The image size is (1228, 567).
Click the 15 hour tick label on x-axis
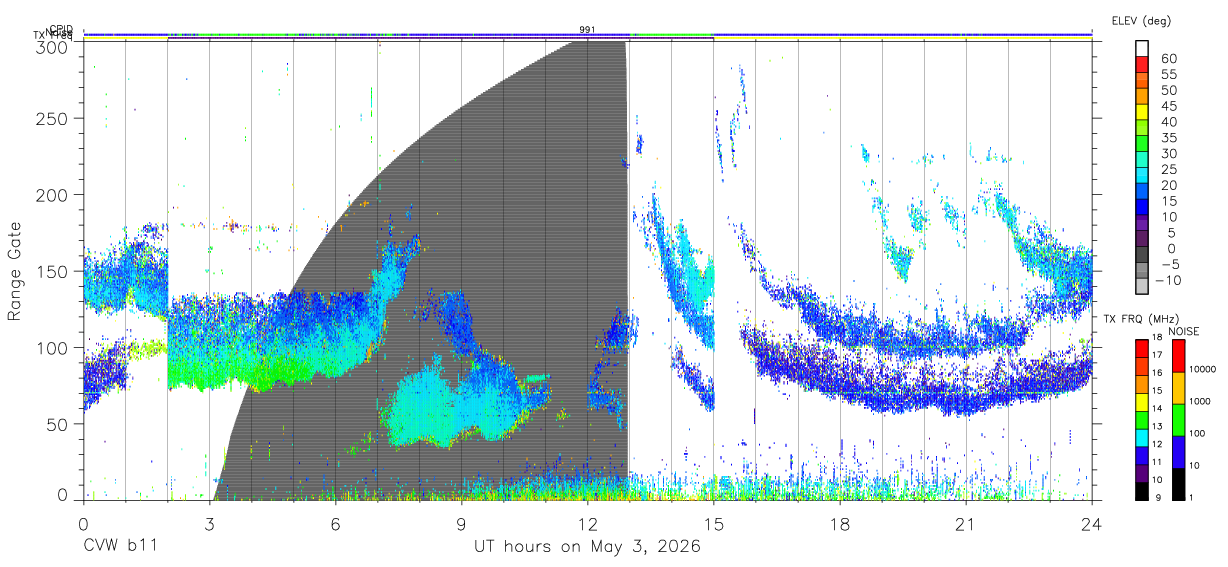[x=714, y=524]
